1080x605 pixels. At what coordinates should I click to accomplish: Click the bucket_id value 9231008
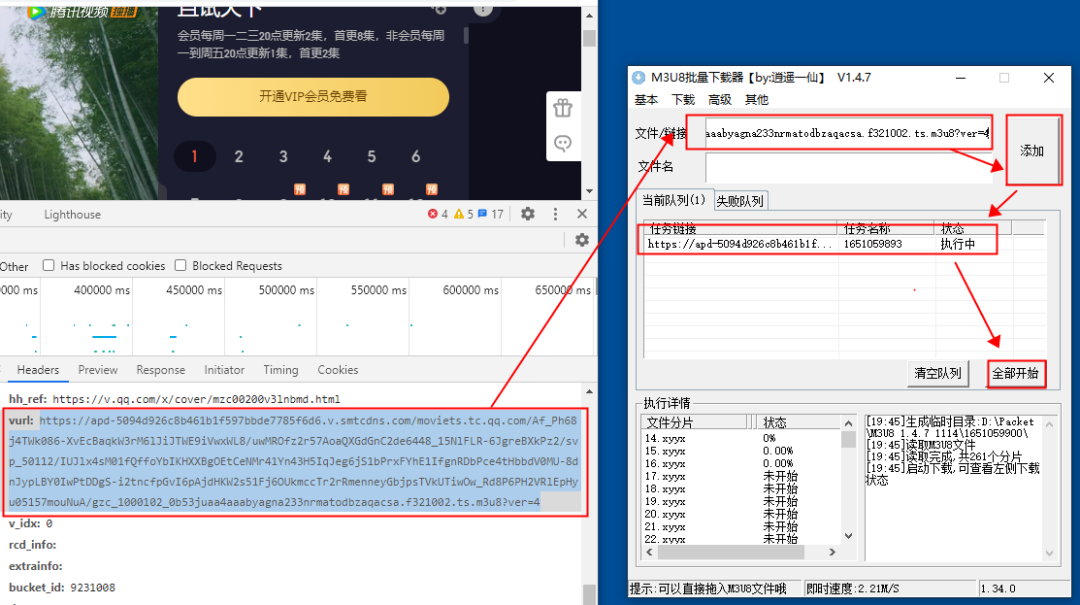pyautogui.click(x=92, y=588)
